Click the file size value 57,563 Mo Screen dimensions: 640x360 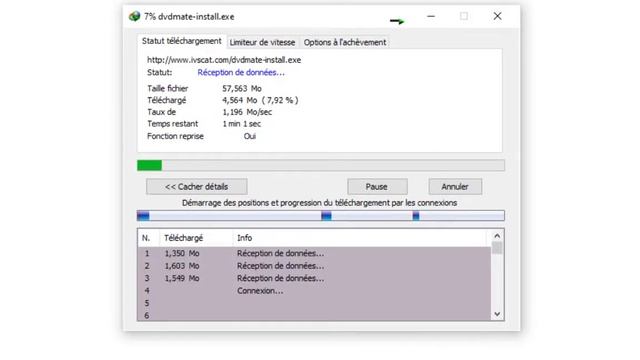click(242, 89)
